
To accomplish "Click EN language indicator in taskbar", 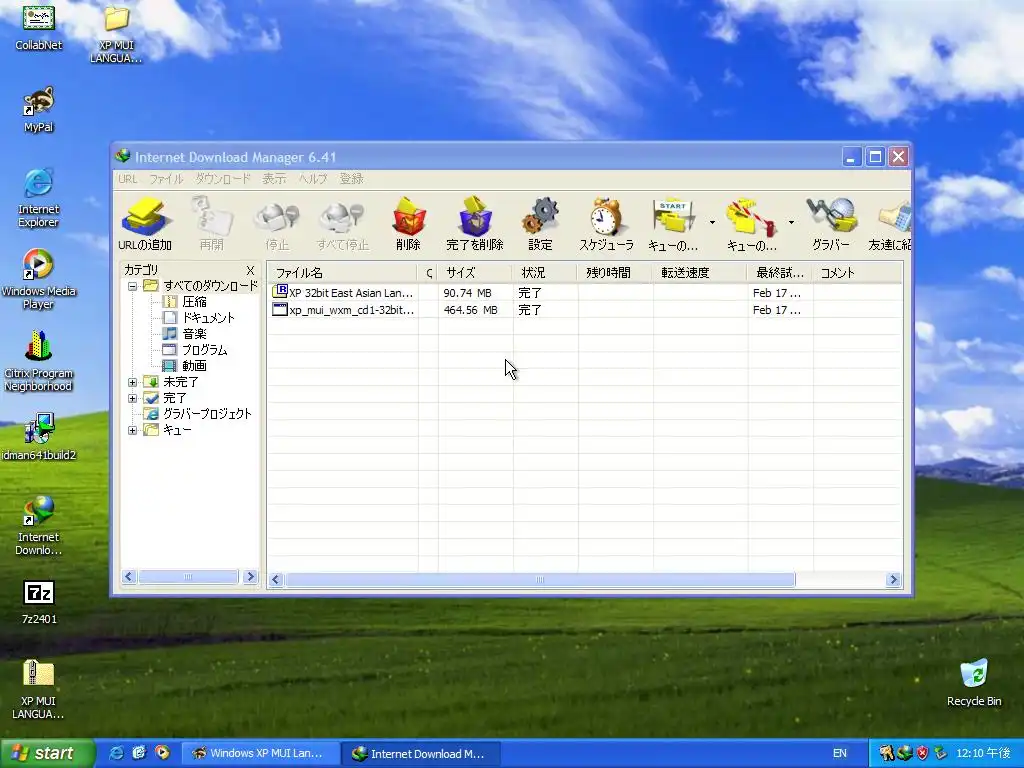I will (x=840, y=754).
